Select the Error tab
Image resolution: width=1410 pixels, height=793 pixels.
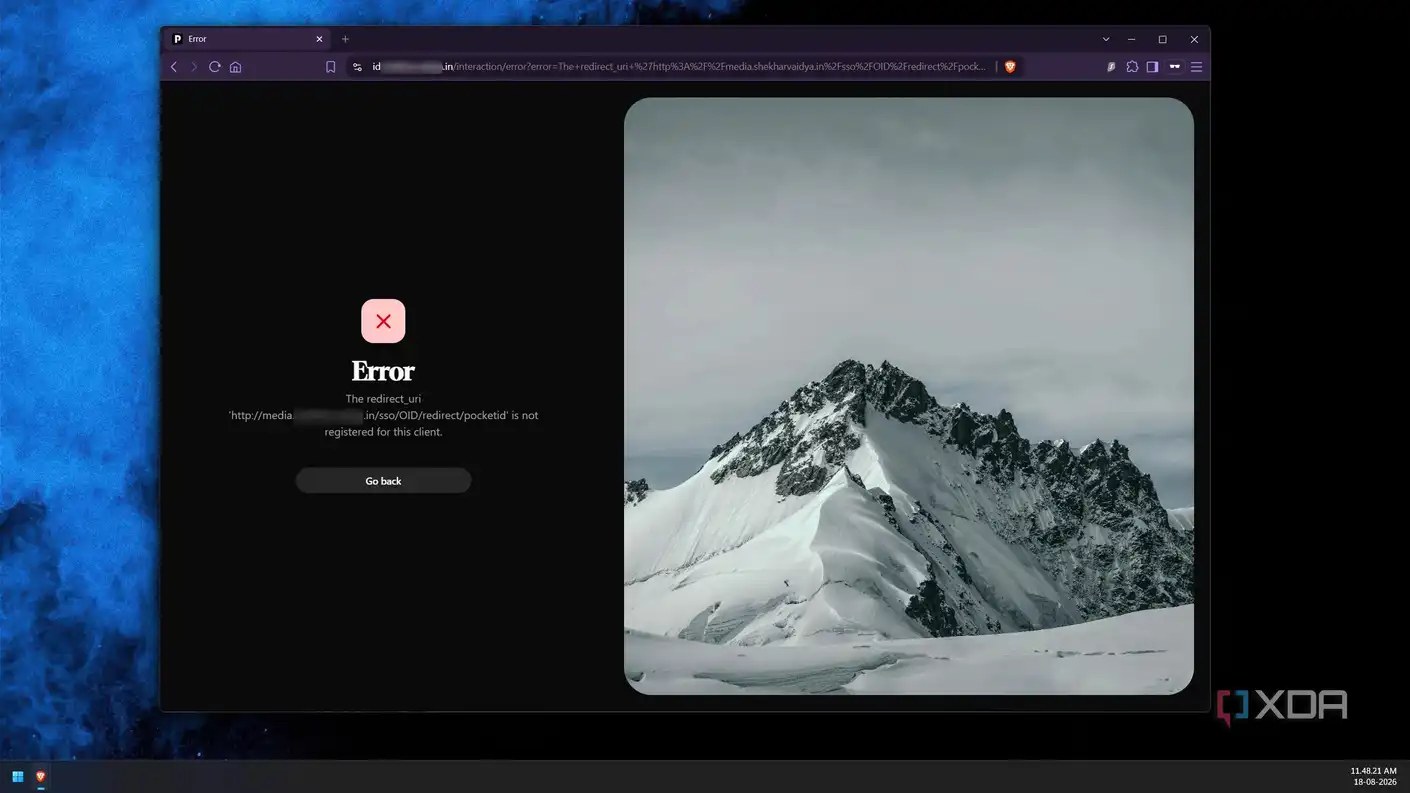pos(248,39)
